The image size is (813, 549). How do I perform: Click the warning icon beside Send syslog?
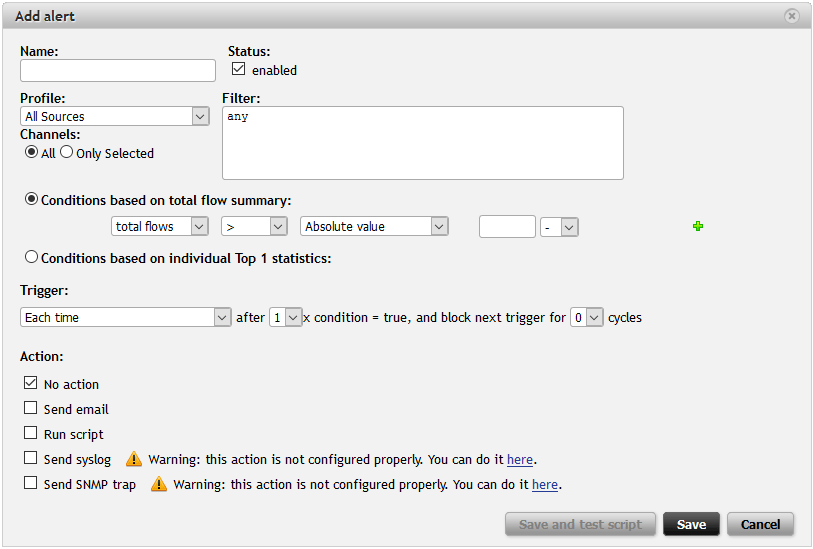134,459
